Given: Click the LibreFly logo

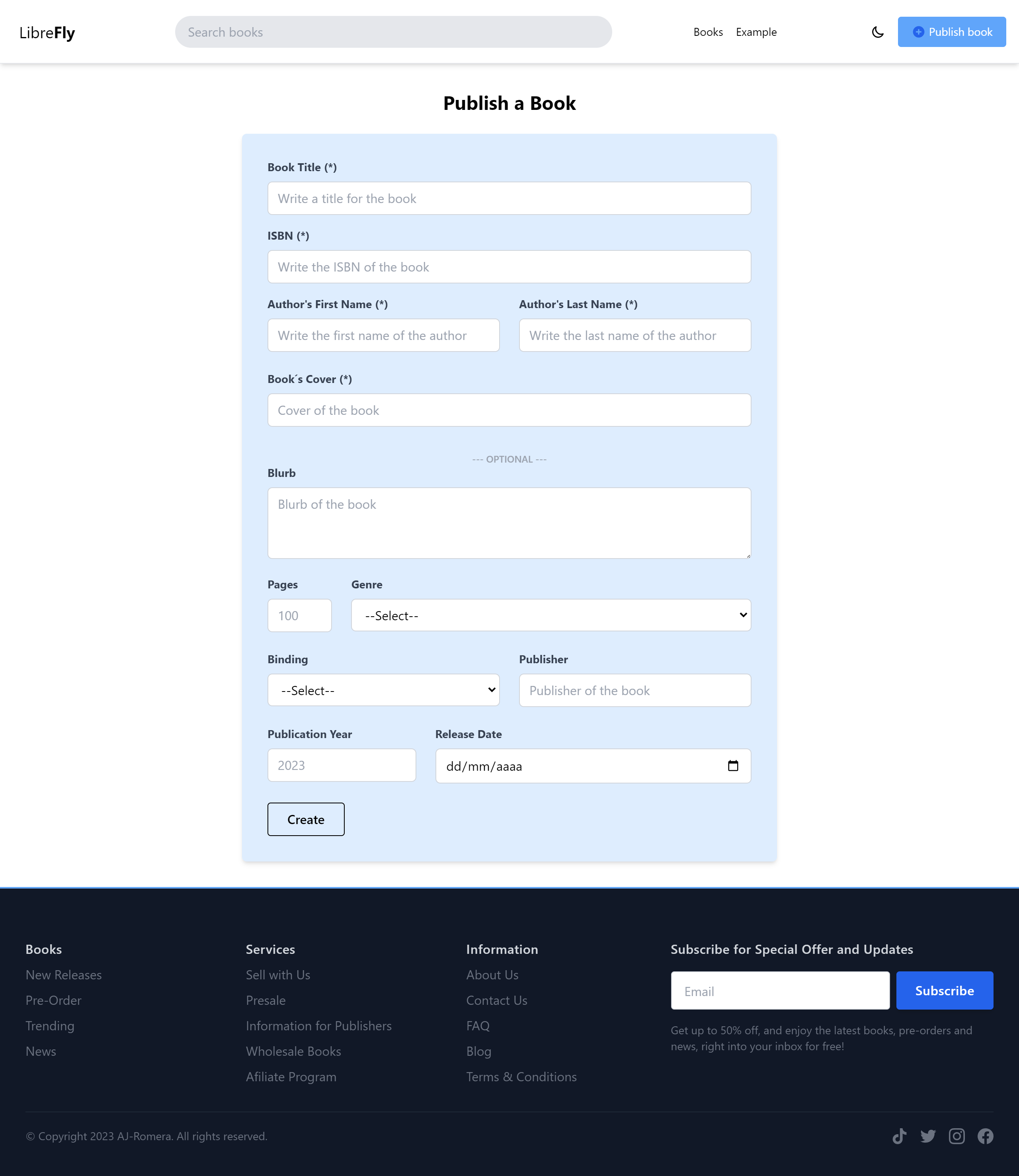Looking at the screenshot, I should click(47, 32).
